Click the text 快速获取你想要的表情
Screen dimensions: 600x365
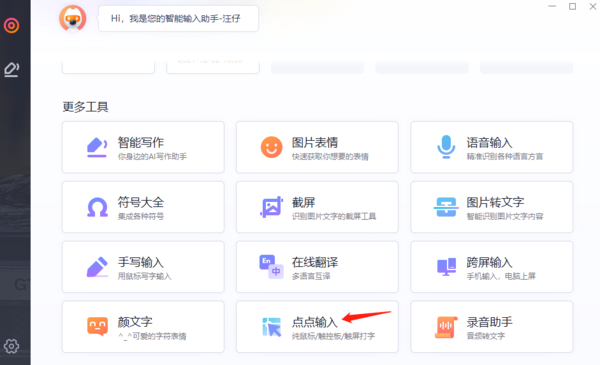(330, 156)
